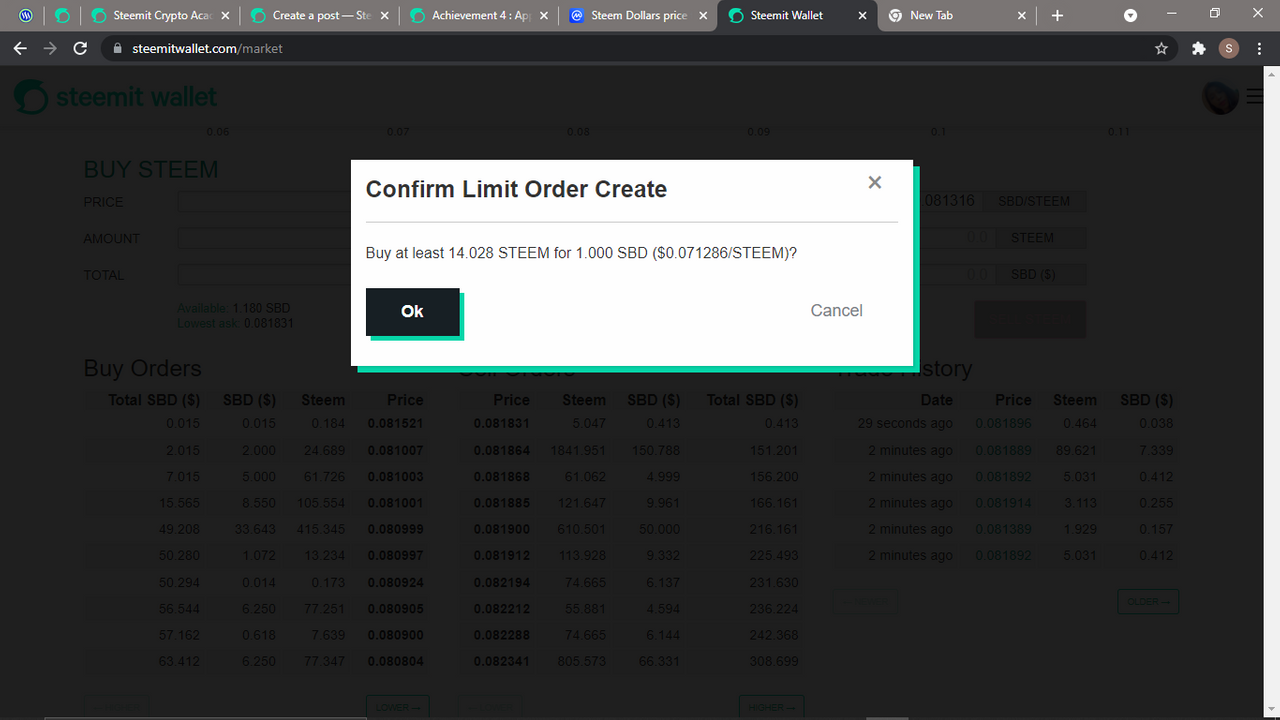Click trade history price 0.081914
Viewport: 1280px width, 720px height.
pyautogui.click(x=1003, y=503)
